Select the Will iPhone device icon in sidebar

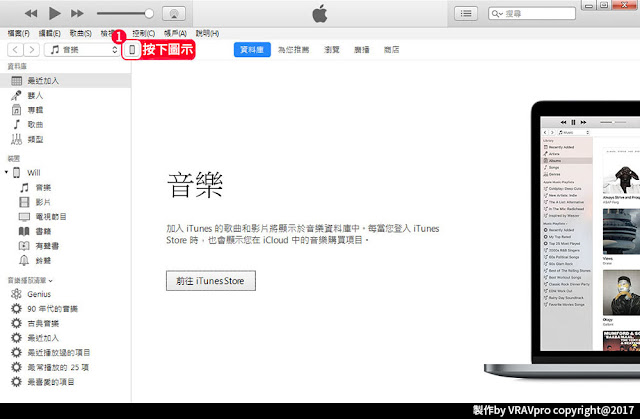click(x=16, y=173)
